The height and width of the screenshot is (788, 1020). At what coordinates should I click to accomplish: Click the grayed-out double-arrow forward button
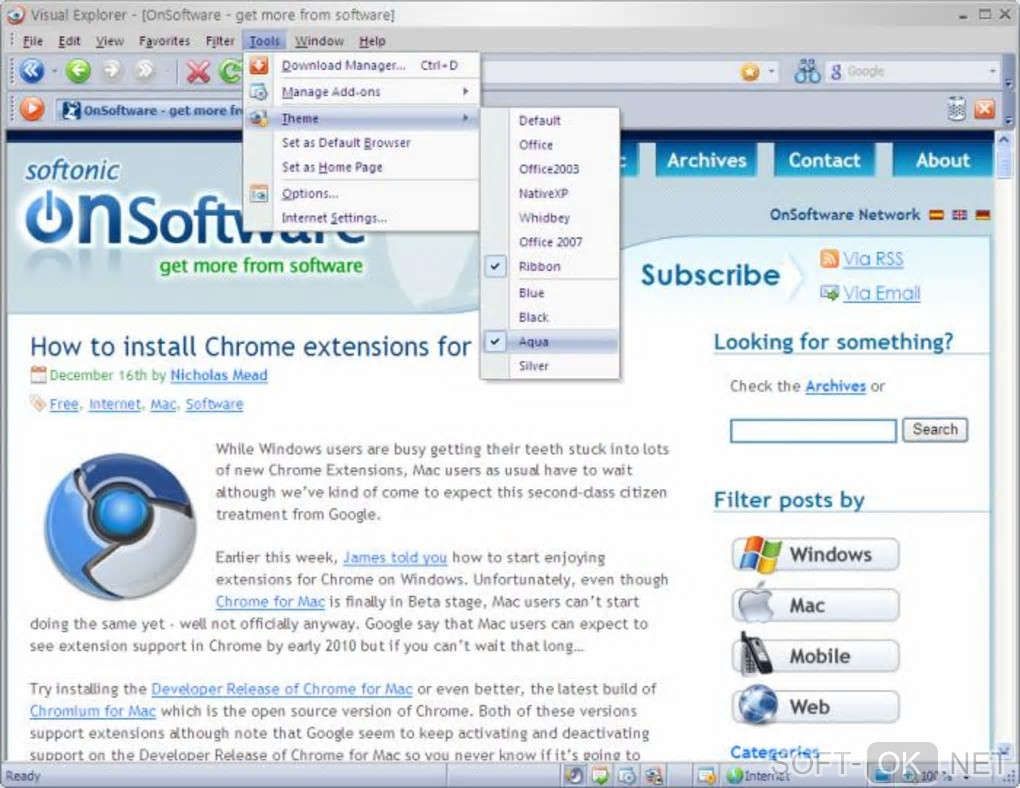[x=145, y=70]
